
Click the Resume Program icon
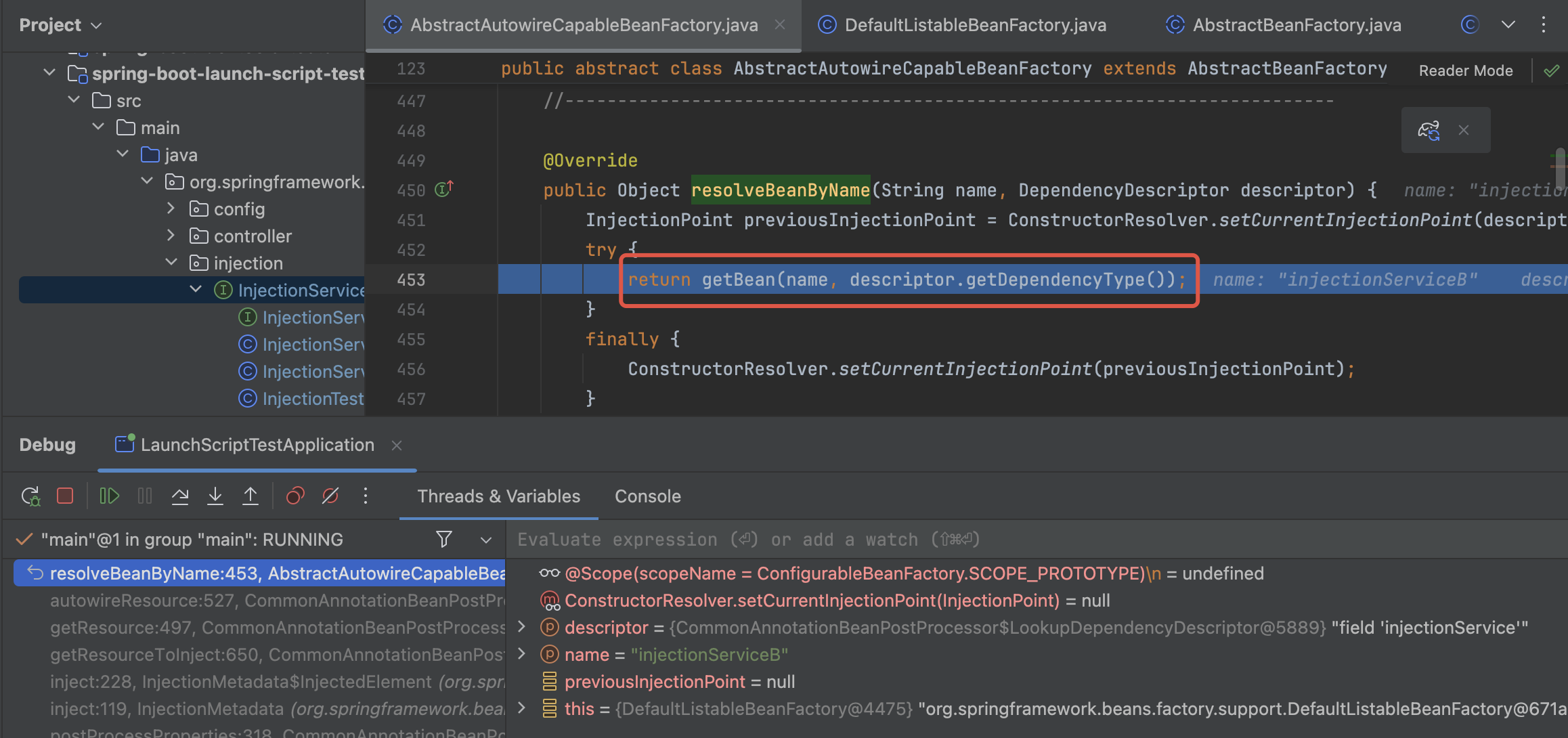coord(109,496)
